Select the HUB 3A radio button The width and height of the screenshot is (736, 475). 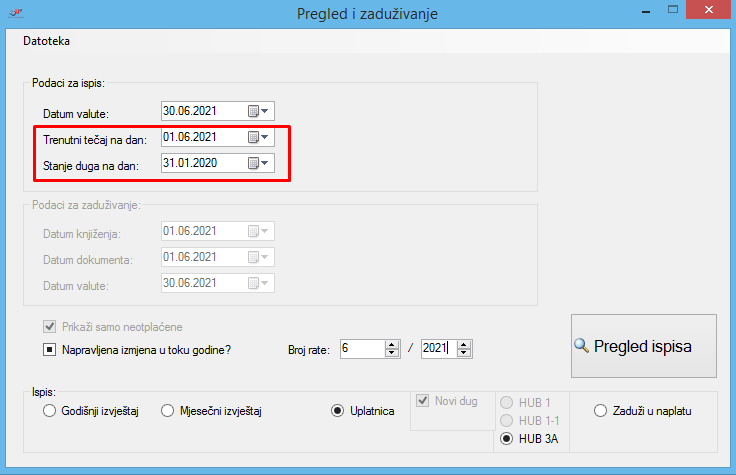pos(507,439)
